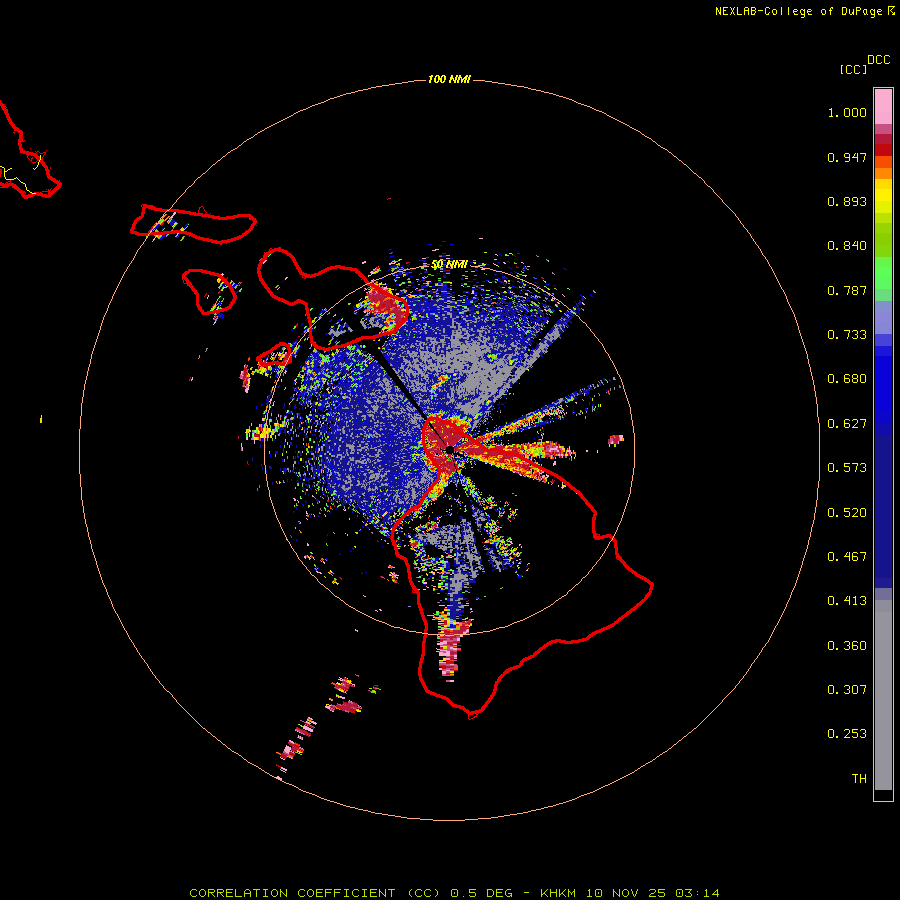Image resolution: width=900 pixels, height=900 pixels.
Task: Select the 1.000 scale value
Action: [847, 112]
